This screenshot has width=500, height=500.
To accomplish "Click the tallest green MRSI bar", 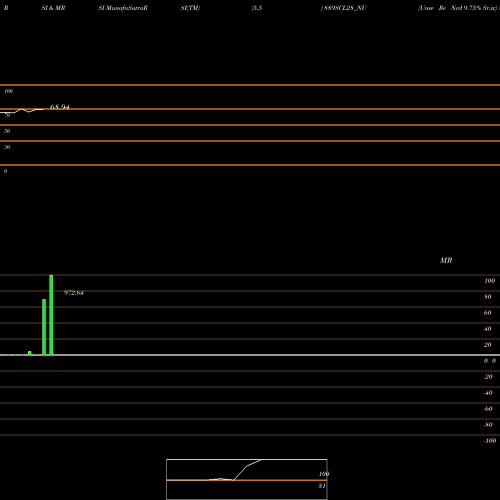I will (51, 315).
